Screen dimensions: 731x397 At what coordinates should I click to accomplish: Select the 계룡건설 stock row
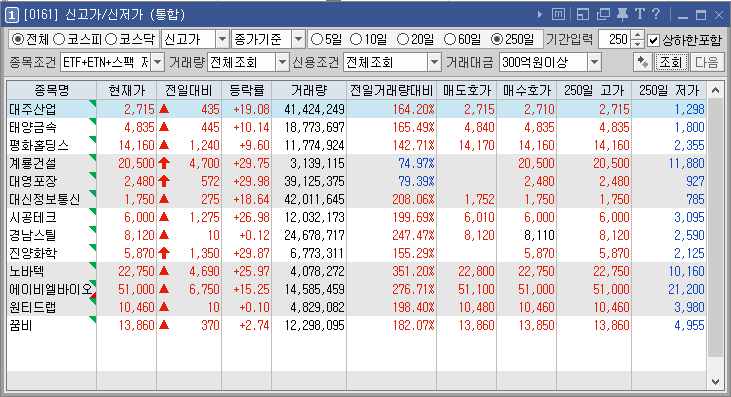(x=356, y=163)
